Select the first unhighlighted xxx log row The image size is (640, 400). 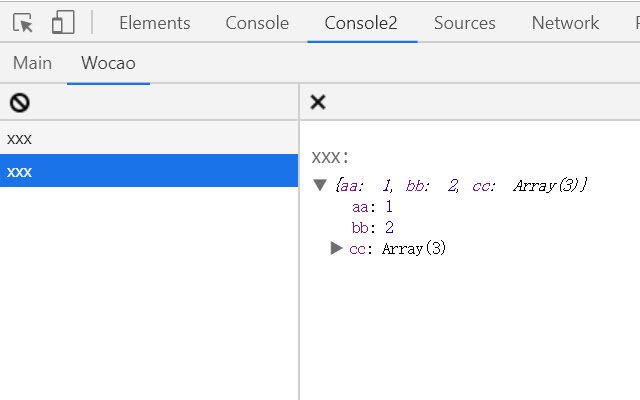149,139
